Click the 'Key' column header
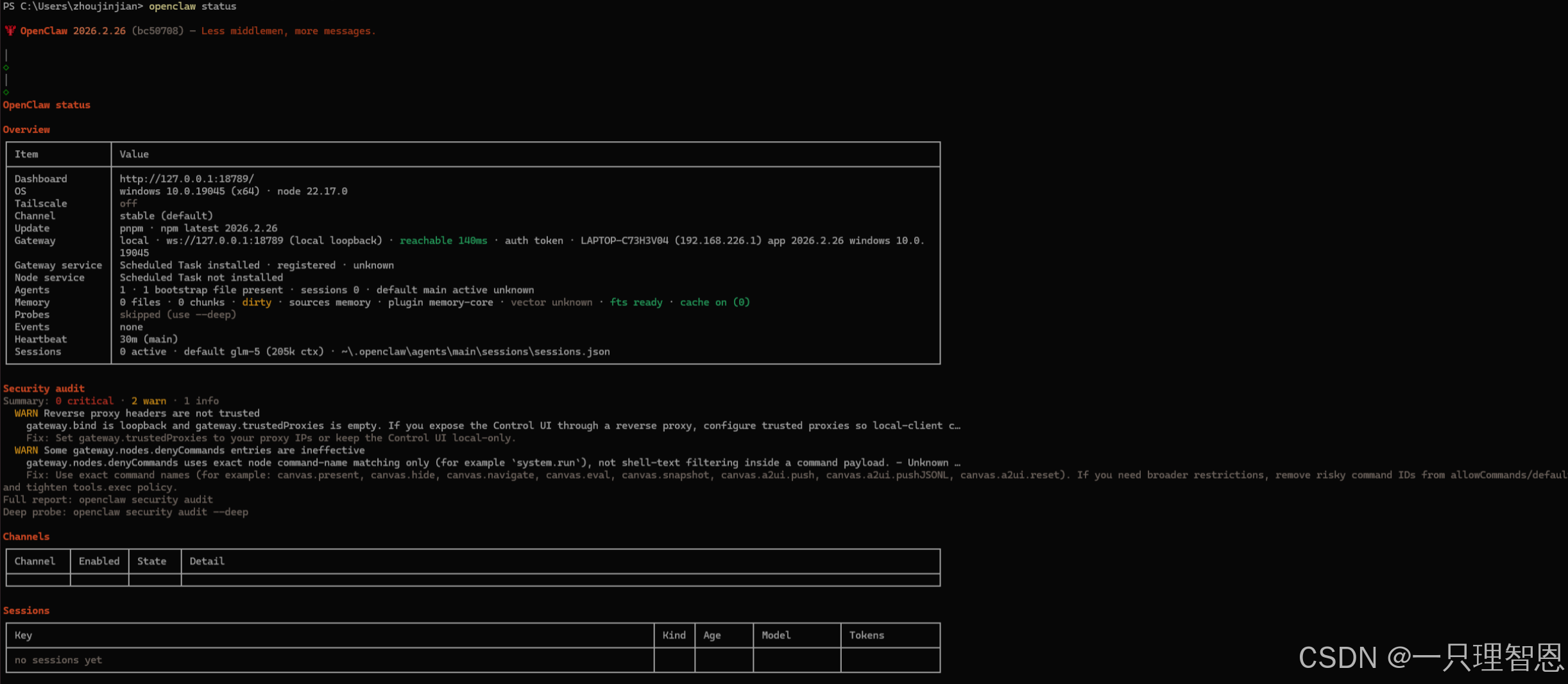 click(x=23, y=635)
